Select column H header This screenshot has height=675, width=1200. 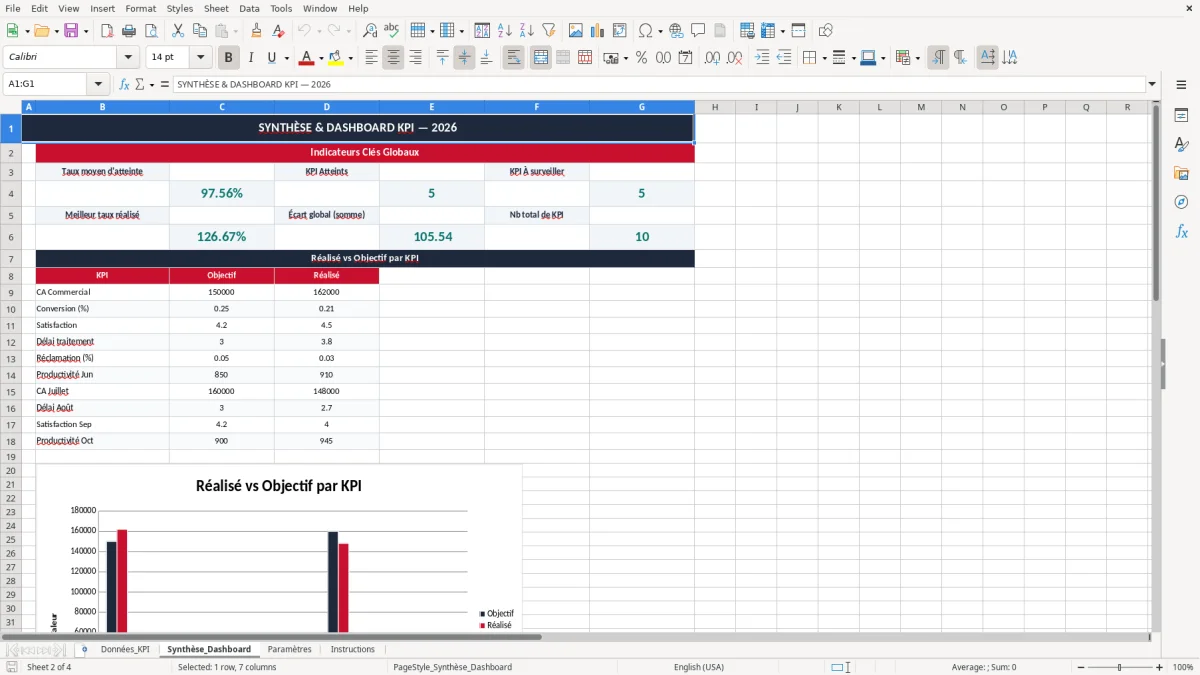[x=715, y=107]
